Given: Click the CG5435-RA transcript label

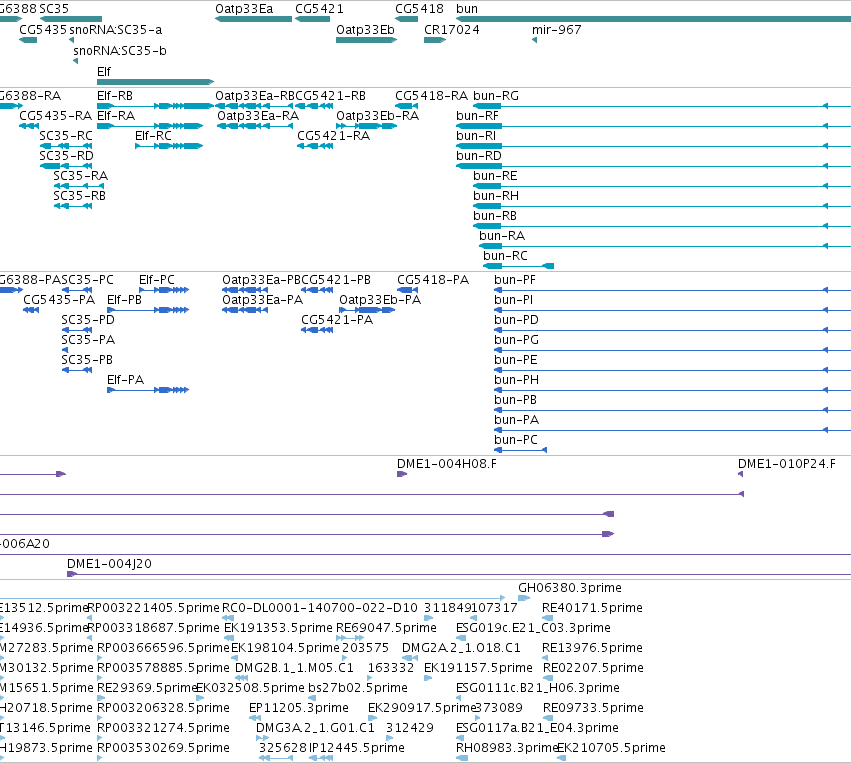Looking at the screenshot, I should (x=55, y=116).
